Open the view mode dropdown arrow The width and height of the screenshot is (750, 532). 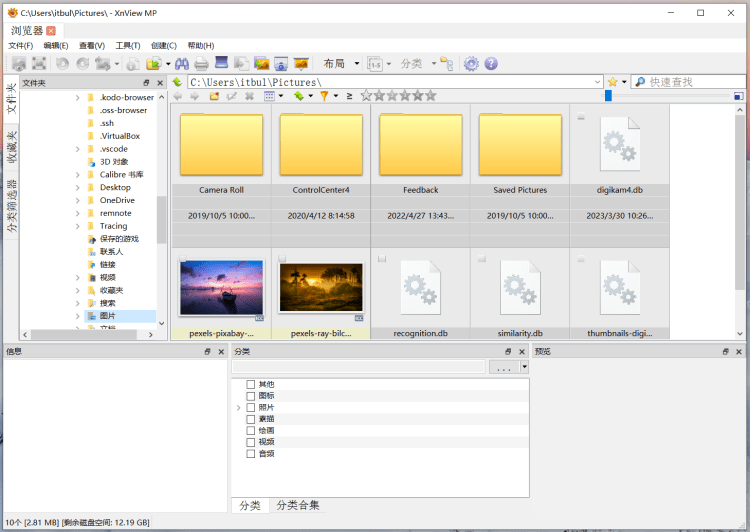coord(281,96)
